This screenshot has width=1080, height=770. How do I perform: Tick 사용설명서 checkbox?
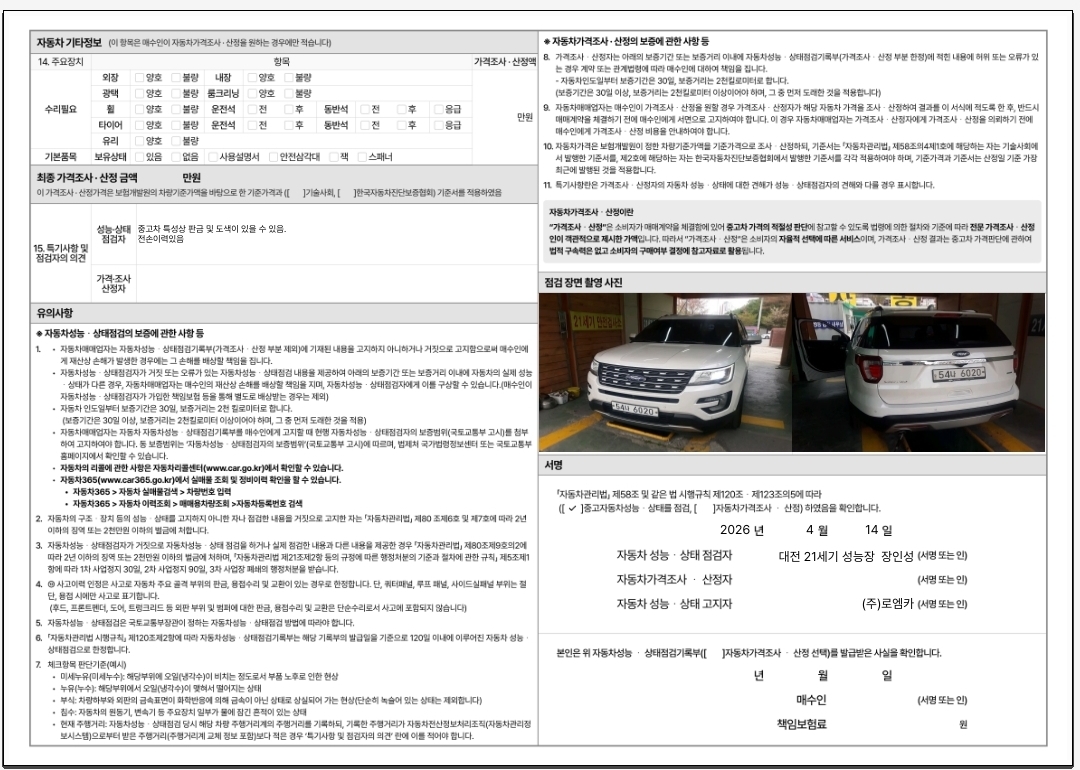pos(213,157)
